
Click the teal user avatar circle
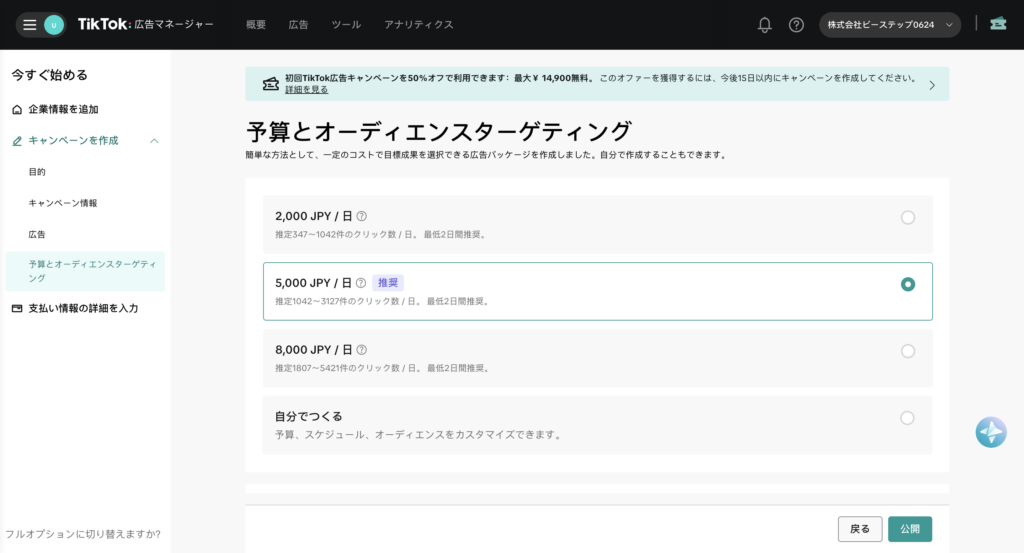[x=54, y=25]
